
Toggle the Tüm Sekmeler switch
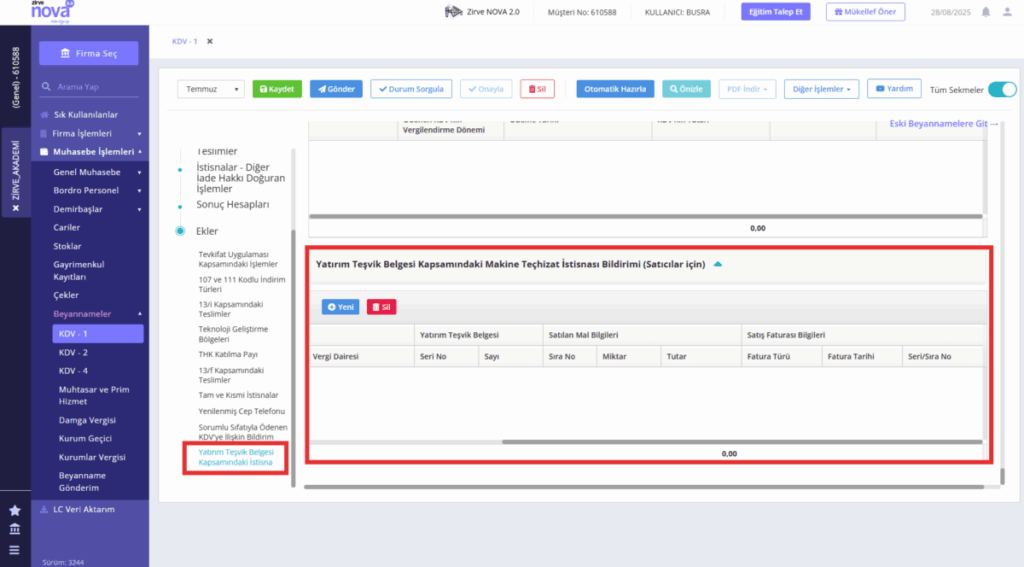coord(1002,89)
